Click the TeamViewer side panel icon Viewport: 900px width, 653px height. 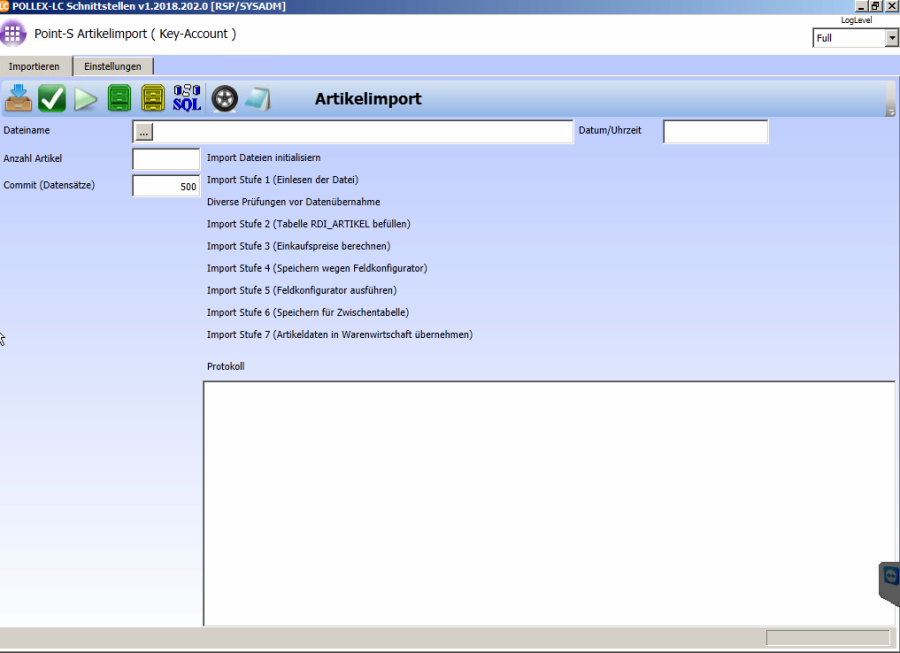(x=889, y=583)
